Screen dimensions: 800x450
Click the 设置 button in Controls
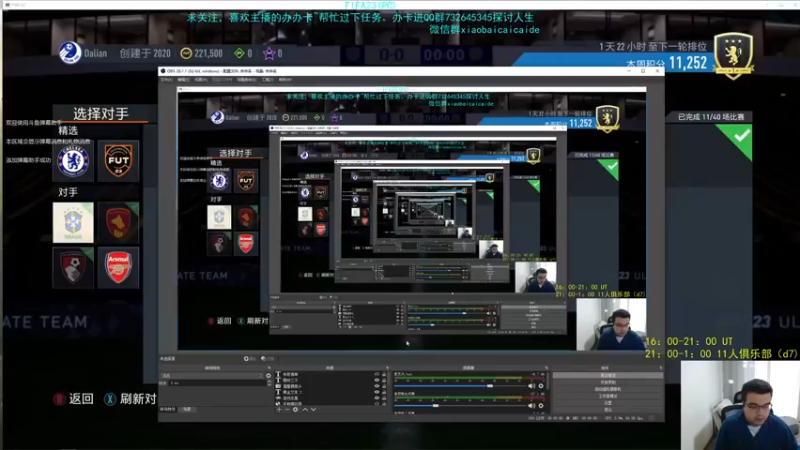pyautogui.click(x=608, y=403)
